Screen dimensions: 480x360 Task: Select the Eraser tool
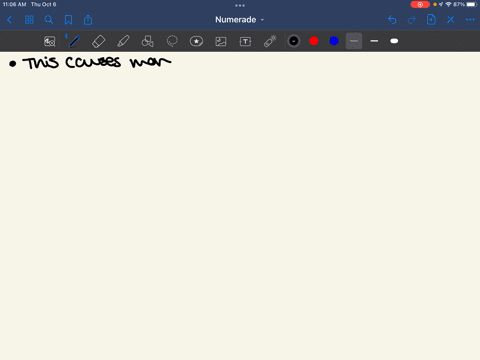point(98,41)
